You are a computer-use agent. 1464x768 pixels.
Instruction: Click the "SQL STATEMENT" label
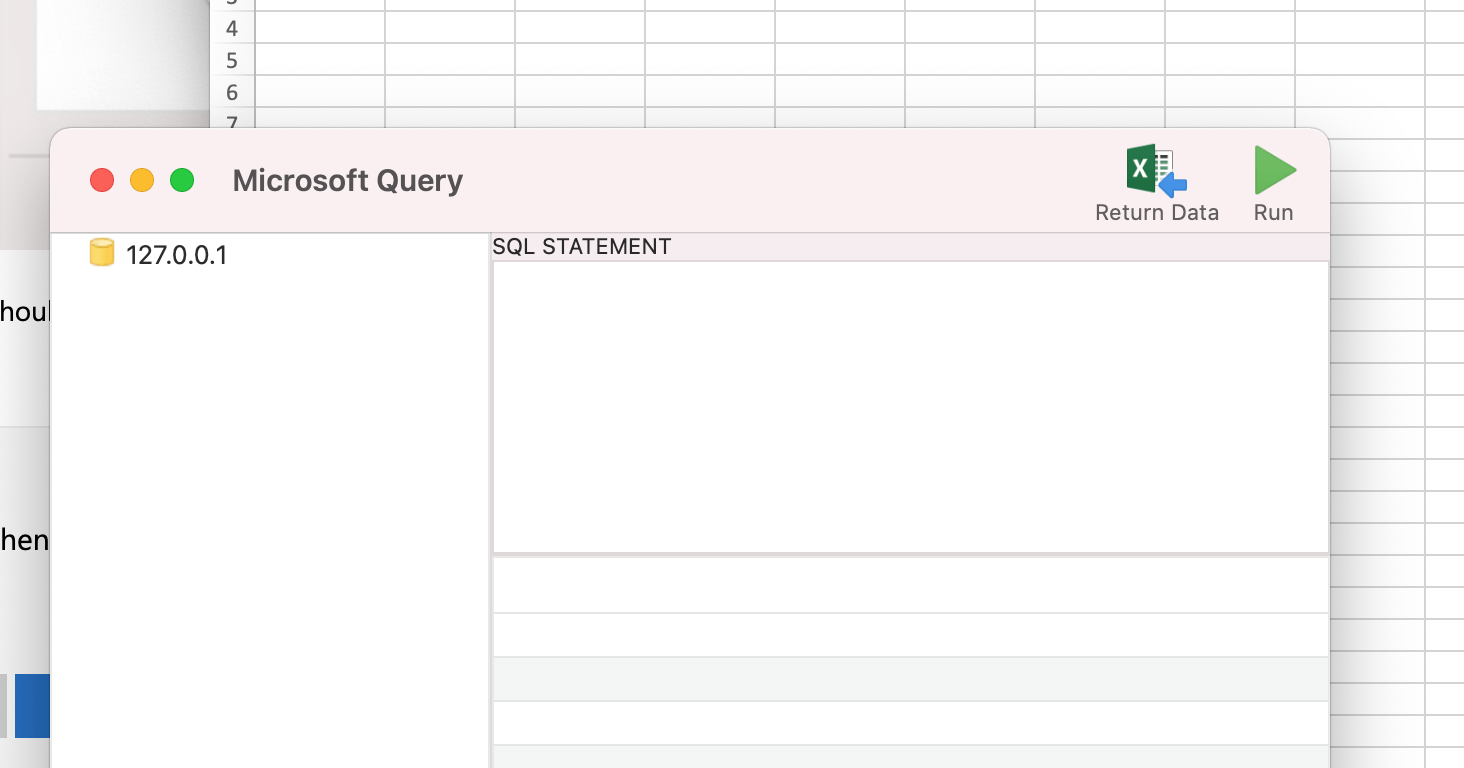coord(582,246)
